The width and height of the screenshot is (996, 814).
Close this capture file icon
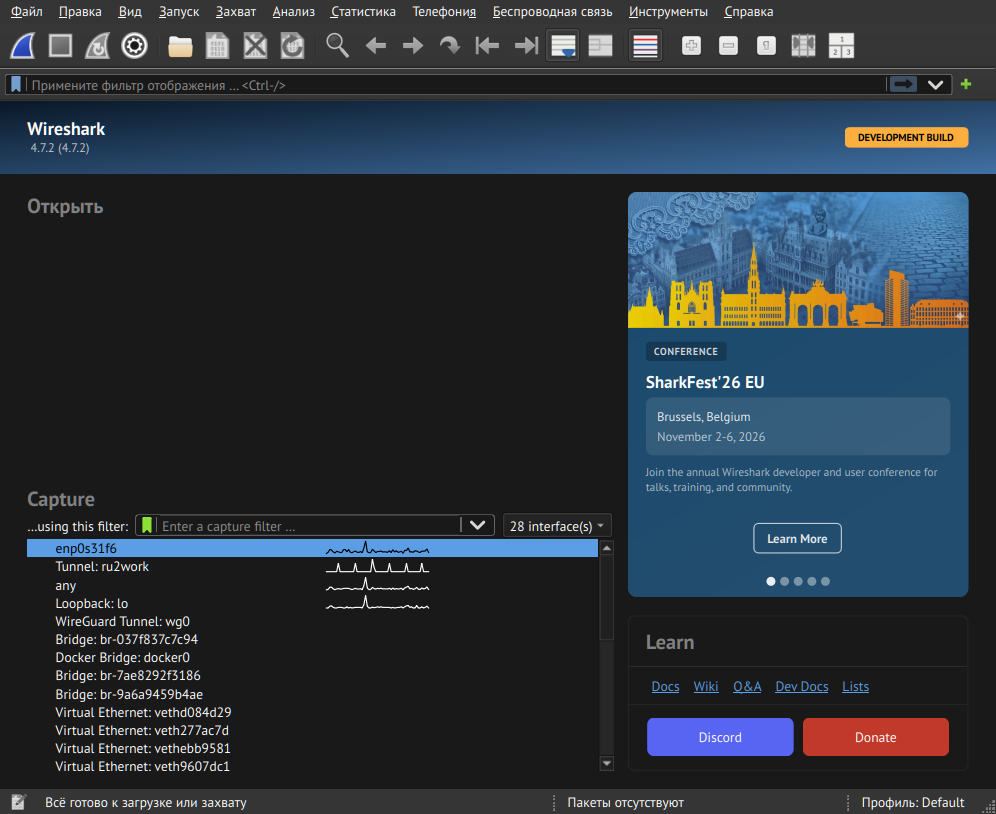click(x=255, y=46)
